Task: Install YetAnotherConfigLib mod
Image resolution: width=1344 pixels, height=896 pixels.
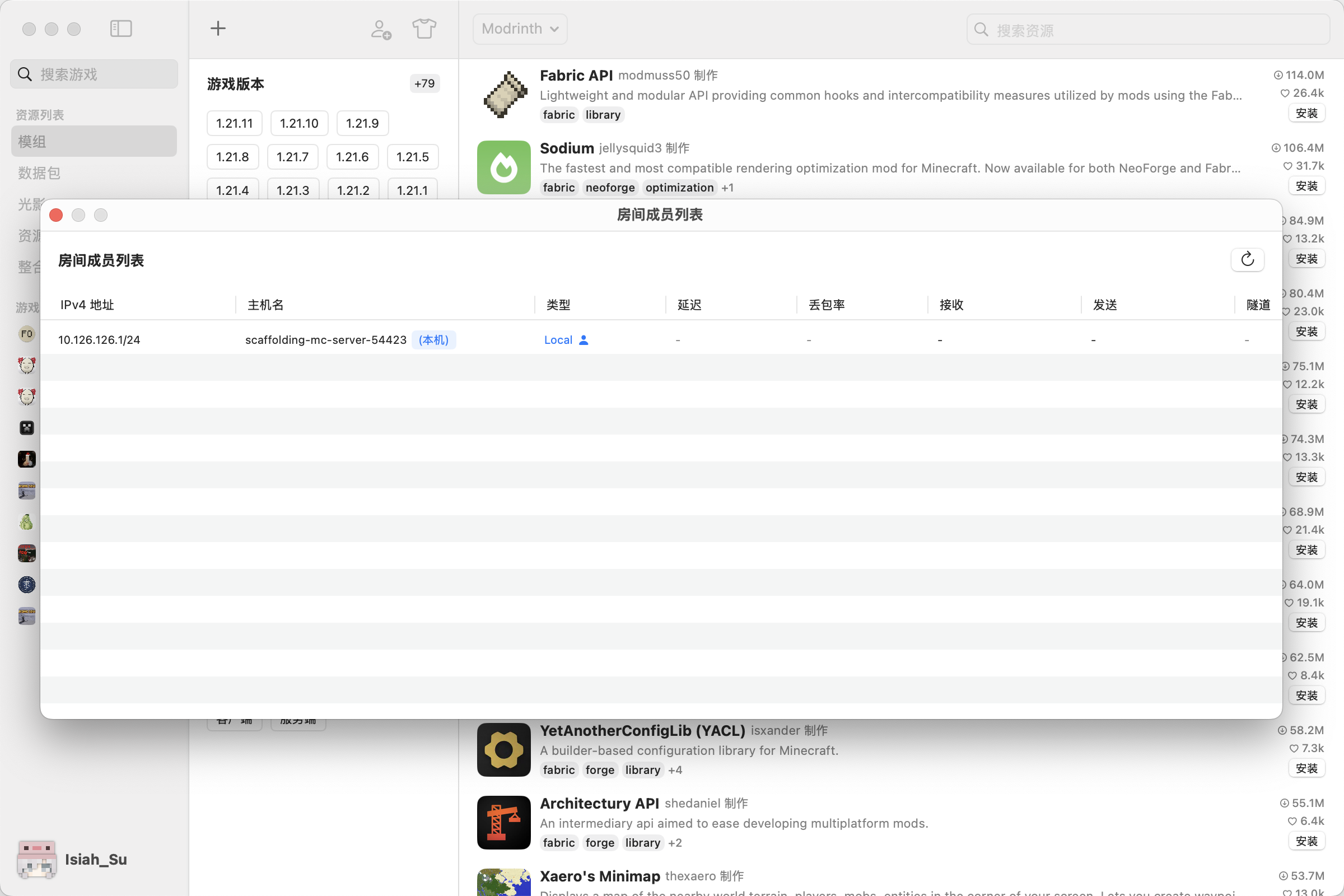Action: coord(1306,768)
